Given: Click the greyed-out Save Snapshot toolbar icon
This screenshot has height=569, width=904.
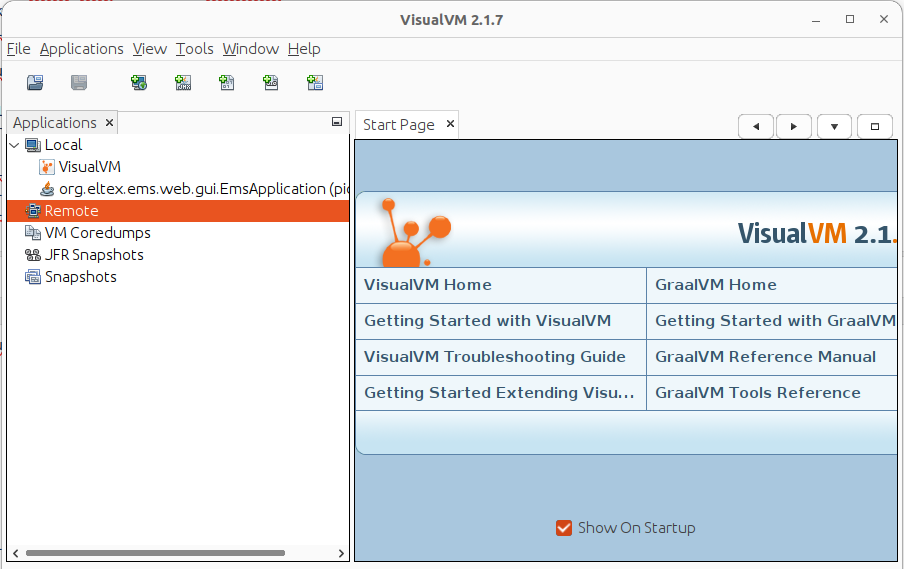Looking at the screenshot, I should pos(79,82).
